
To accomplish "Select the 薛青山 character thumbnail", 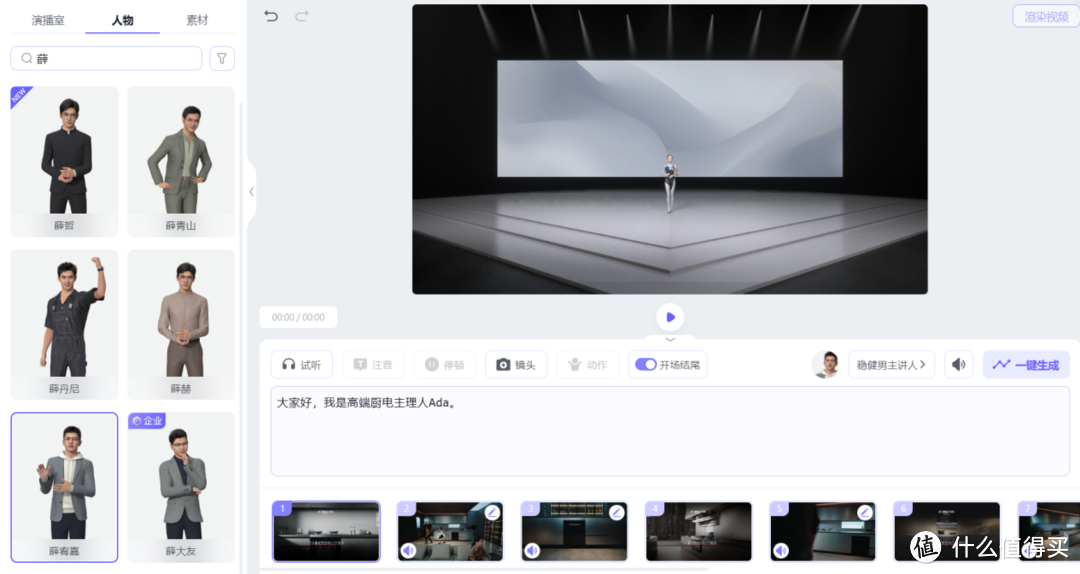I will pos(181,160).
